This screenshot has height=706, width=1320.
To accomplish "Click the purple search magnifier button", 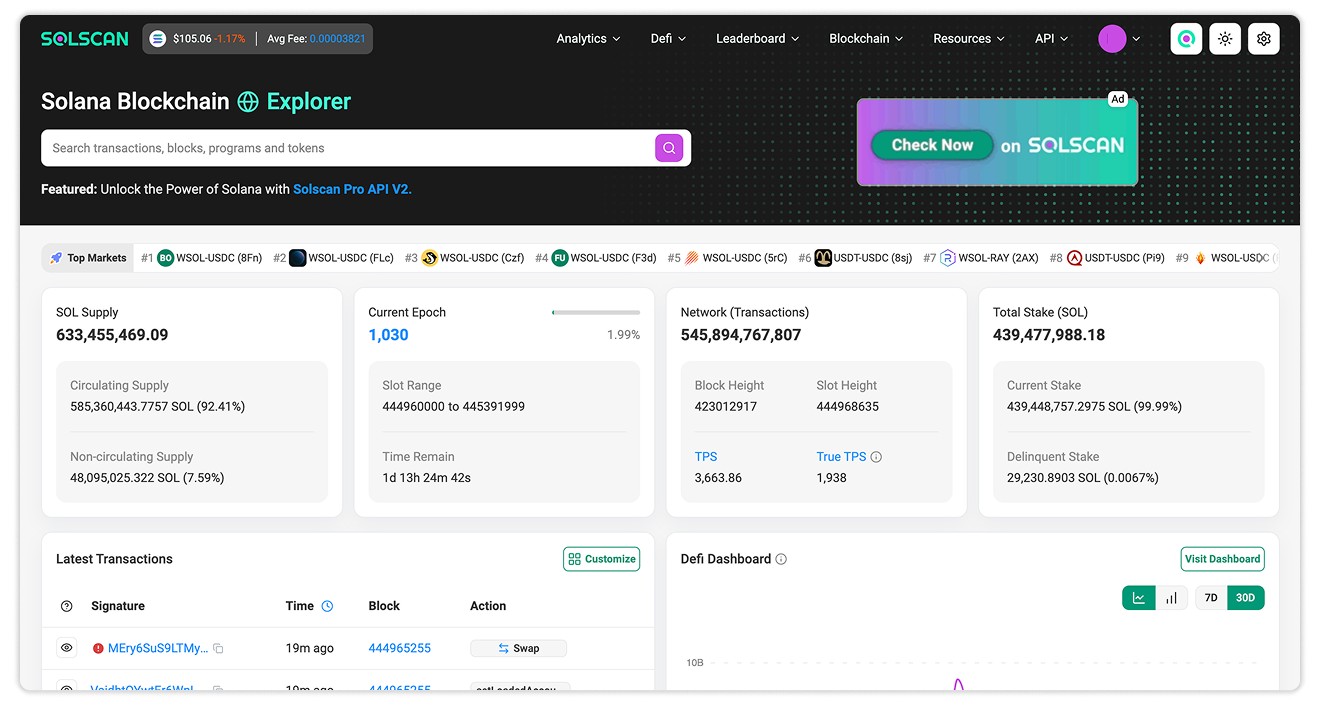I will (669, 148).
